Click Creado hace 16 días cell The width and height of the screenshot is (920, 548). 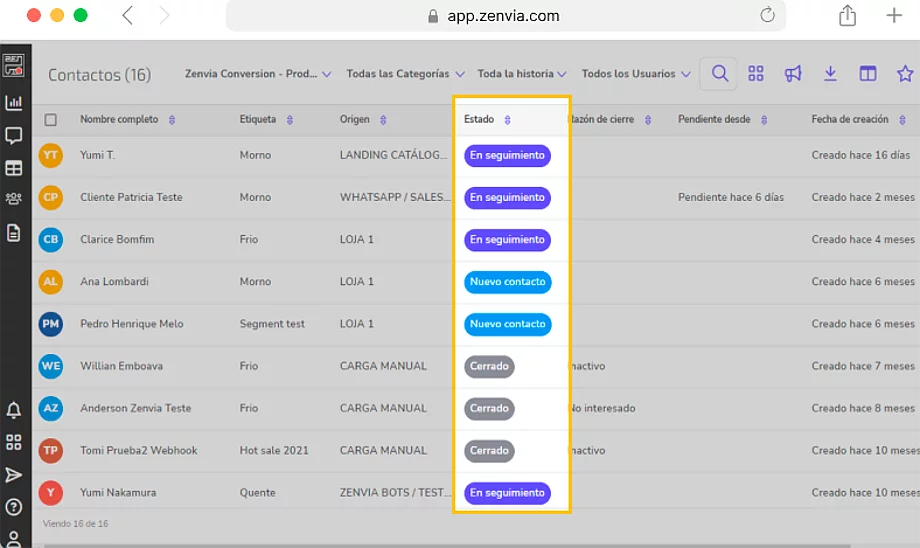click(x=861, y=155)
